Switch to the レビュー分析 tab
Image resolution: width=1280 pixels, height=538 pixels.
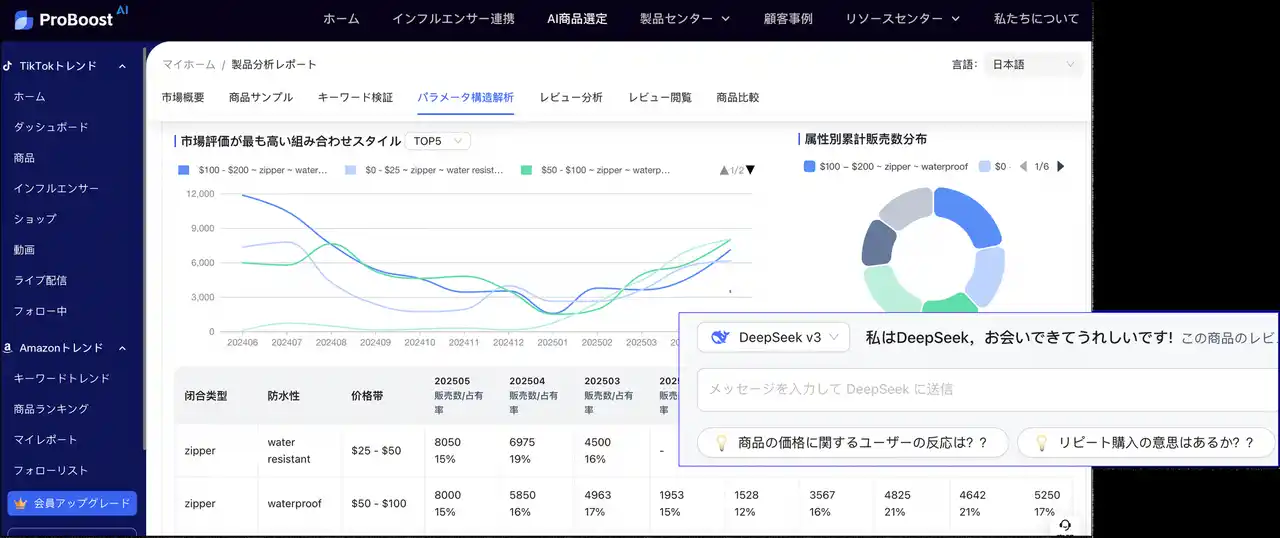571,98
